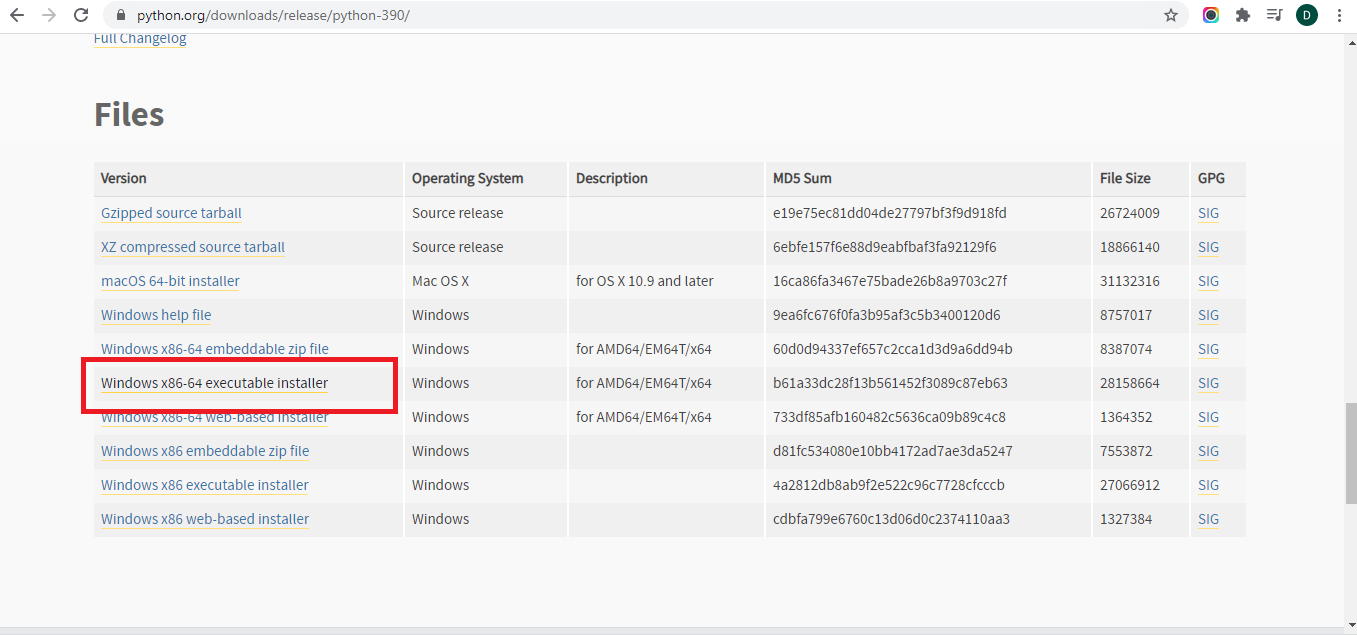This screenshot has width=1357, height=635.
Task: Open SIG for x86-64 embeddable zip
Action: click(1208, 349)
